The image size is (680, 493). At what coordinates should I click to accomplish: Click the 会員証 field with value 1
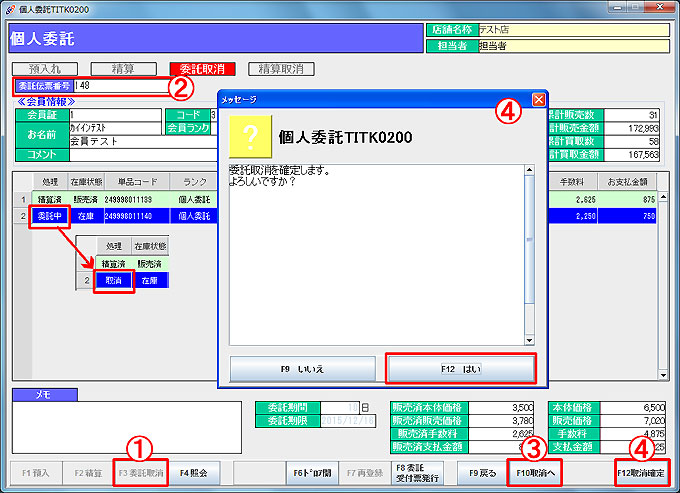pyautogui.click(x=115, y=115)
